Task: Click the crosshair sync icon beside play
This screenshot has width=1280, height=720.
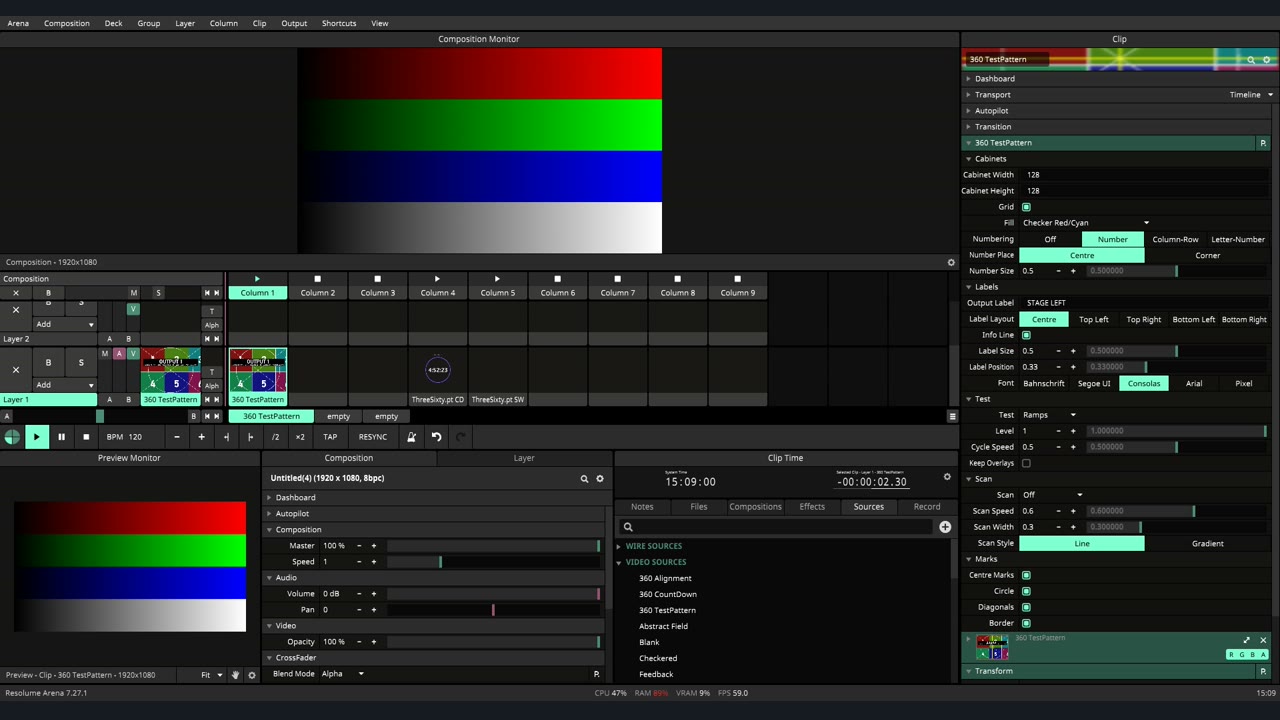Action: coord(12,437)
